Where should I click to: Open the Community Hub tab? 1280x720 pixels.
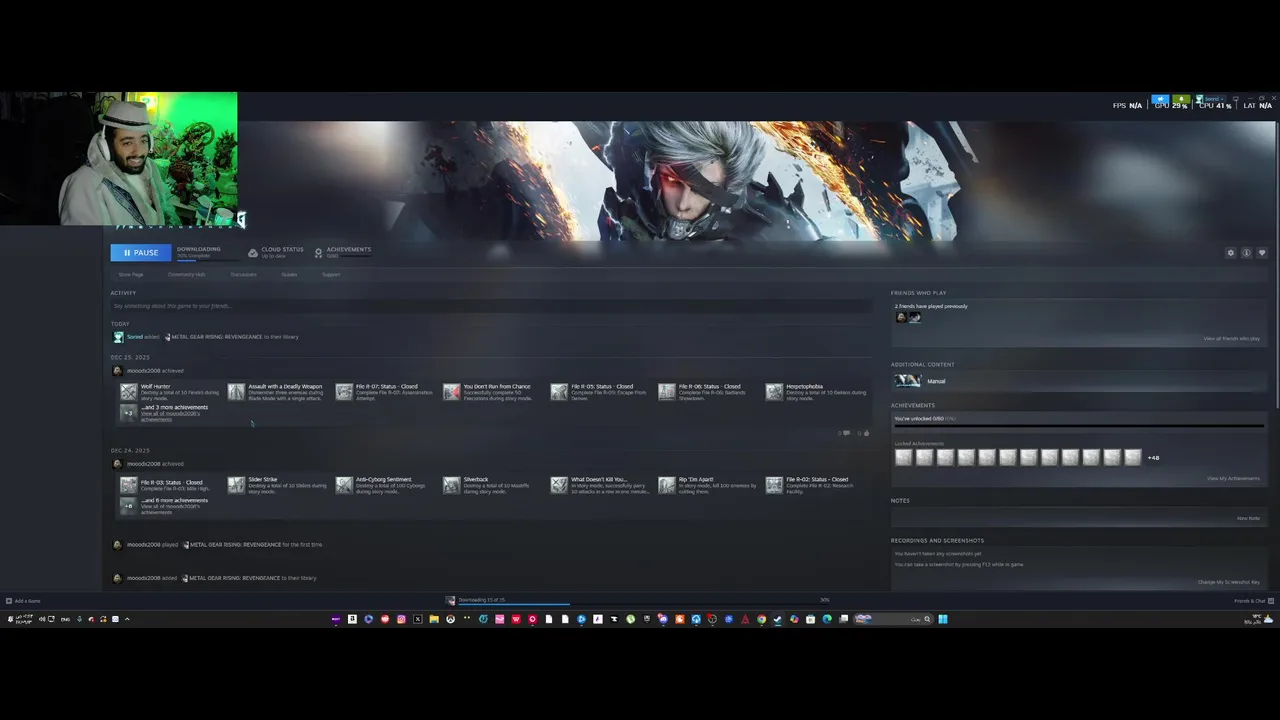coord(186,274)
